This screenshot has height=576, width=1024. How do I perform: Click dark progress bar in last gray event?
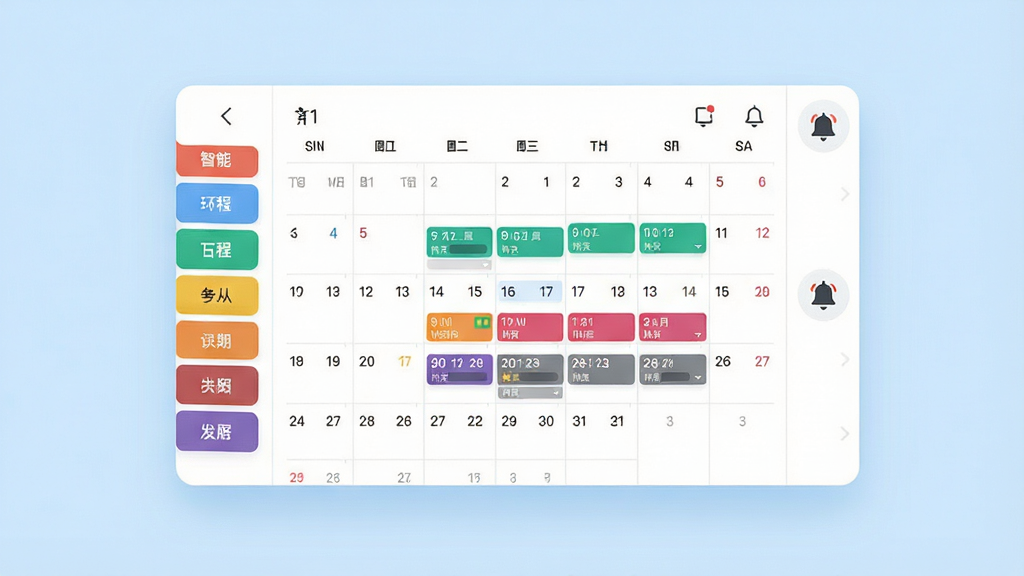(x=675, y=377)
